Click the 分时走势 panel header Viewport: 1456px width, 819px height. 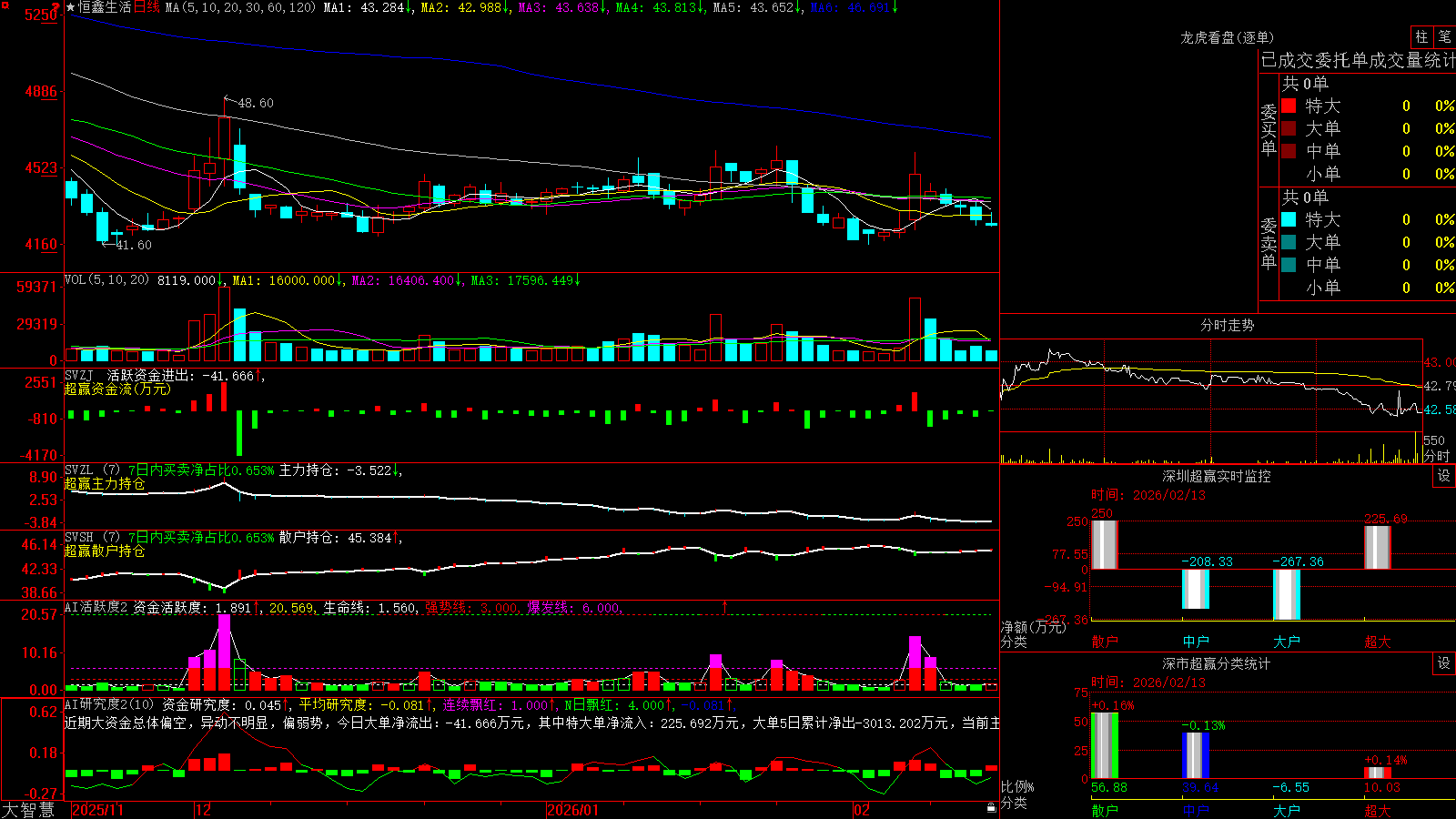click(x=1227, y=325)
